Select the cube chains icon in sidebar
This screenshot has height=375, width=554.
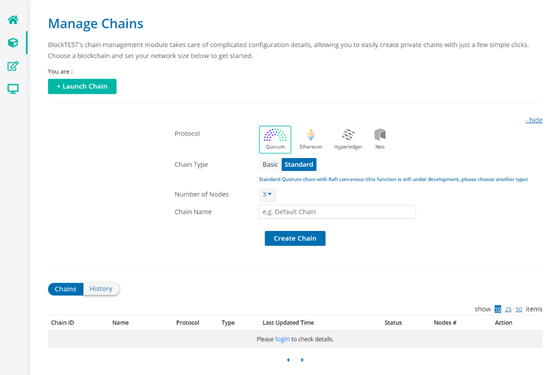click(x=13, y=43)
